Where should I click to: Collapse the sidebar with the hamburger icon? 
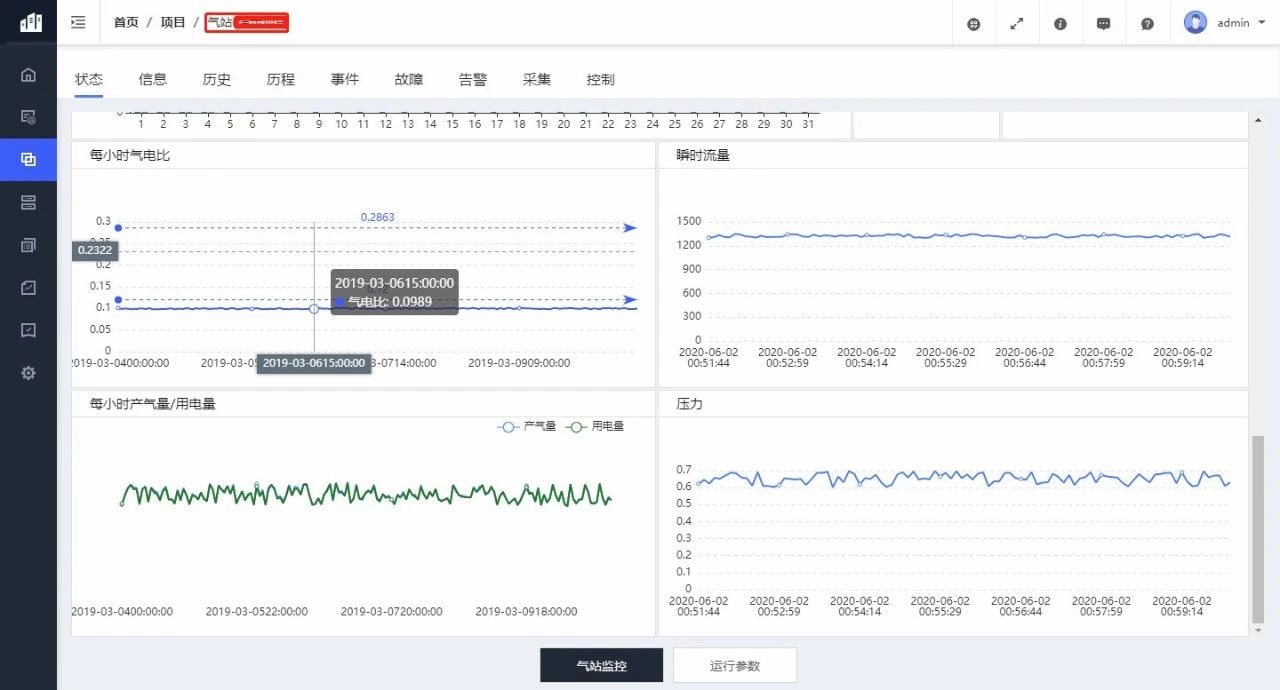(x=78, y=22)
